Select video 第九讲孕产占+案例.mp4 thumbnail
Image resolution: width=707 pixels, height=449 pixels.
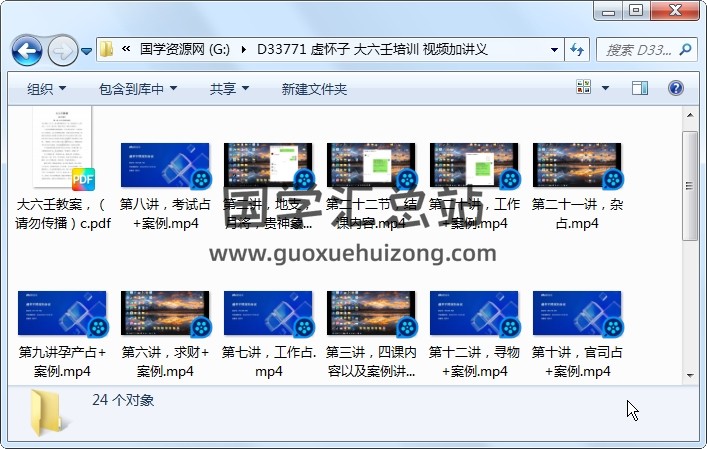tap(62, 313)
